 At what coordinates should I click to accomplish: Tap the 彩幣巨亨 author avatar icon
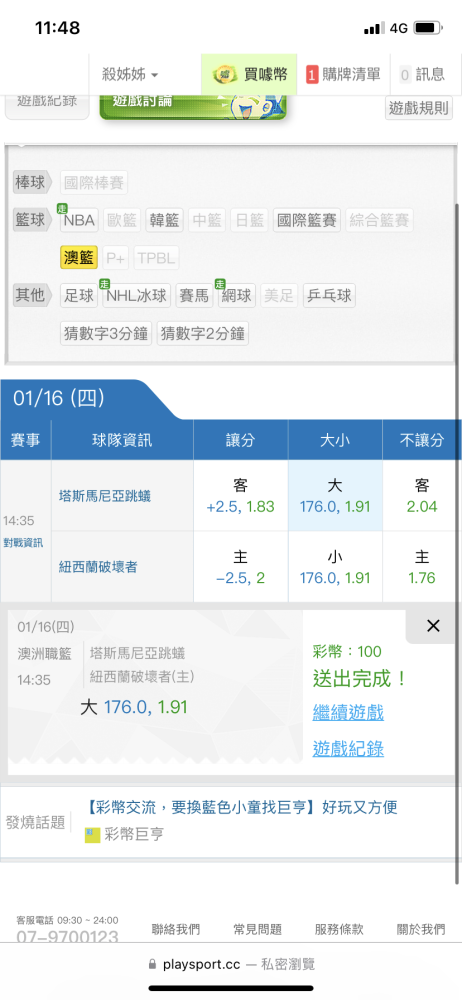coord(93,835)
